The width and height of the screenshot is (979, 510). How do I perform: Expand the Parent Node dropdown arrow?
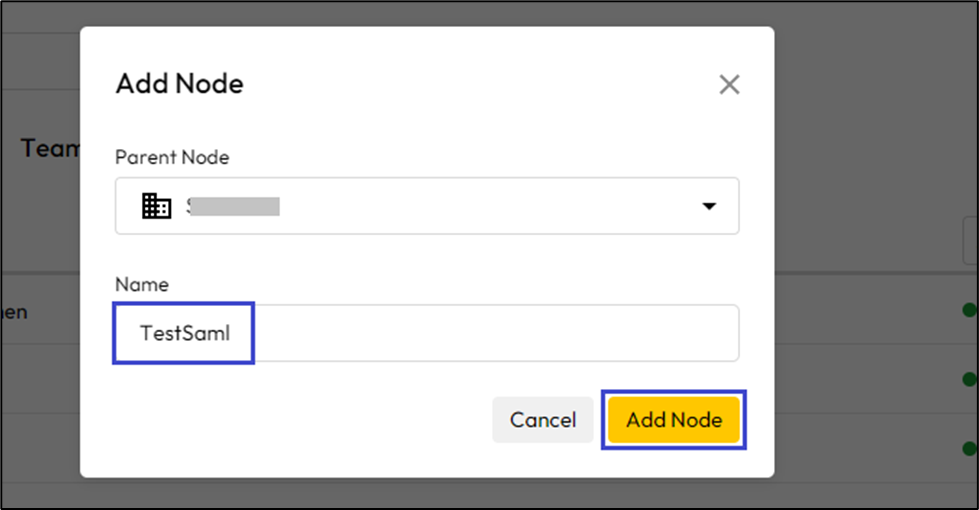tap(709, 206)
